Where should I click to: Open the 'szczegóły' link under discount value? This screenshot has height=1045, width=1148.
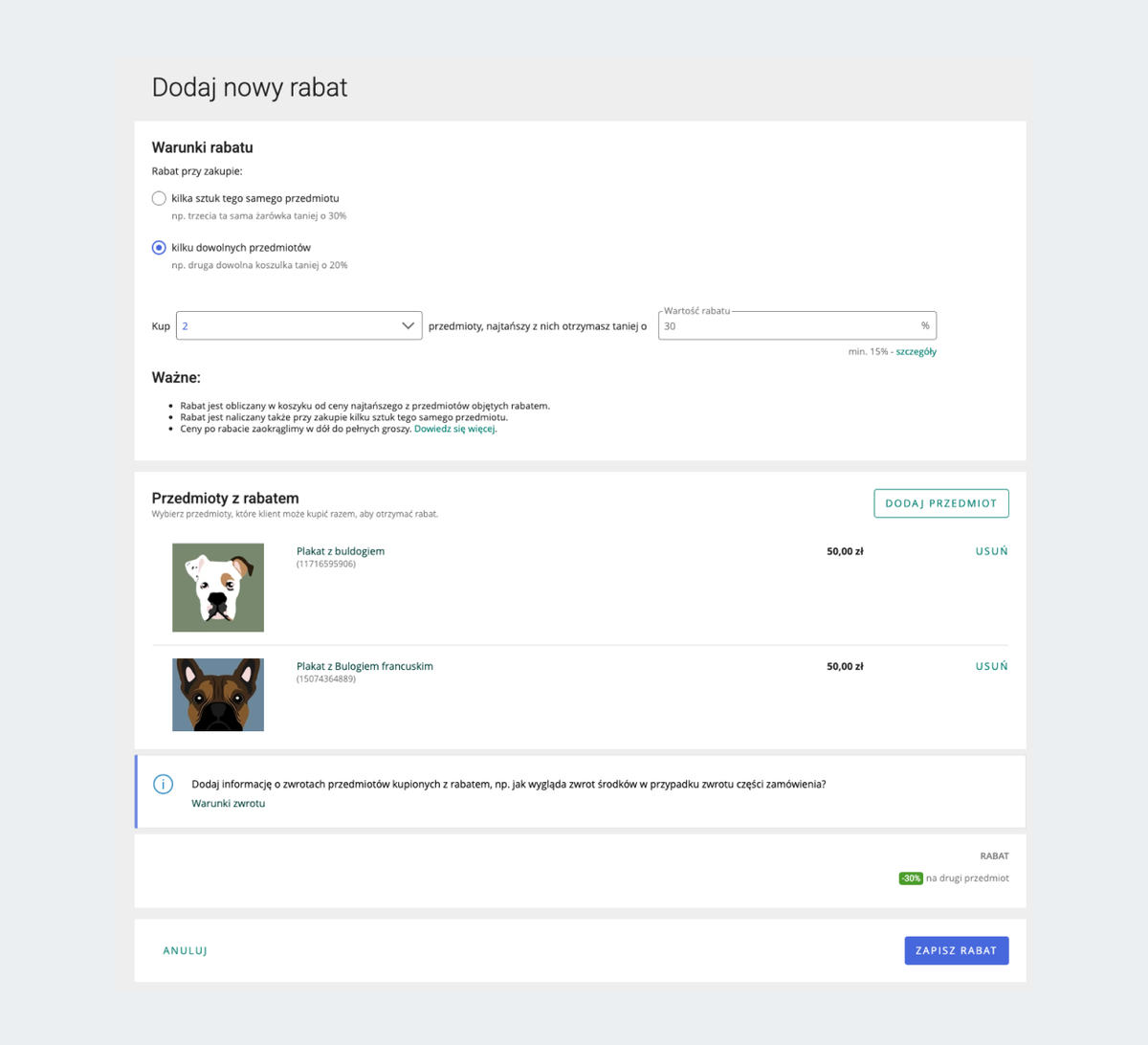click(x=916, y=352)
